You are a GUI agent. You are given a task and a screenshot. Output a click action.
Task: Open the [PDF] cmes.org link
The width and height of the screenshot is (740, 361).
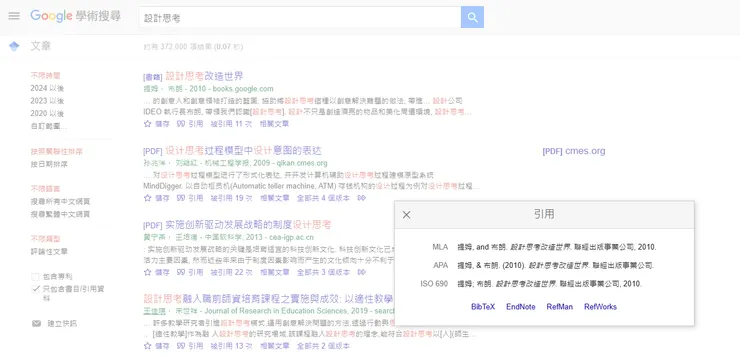click(574, 151)
